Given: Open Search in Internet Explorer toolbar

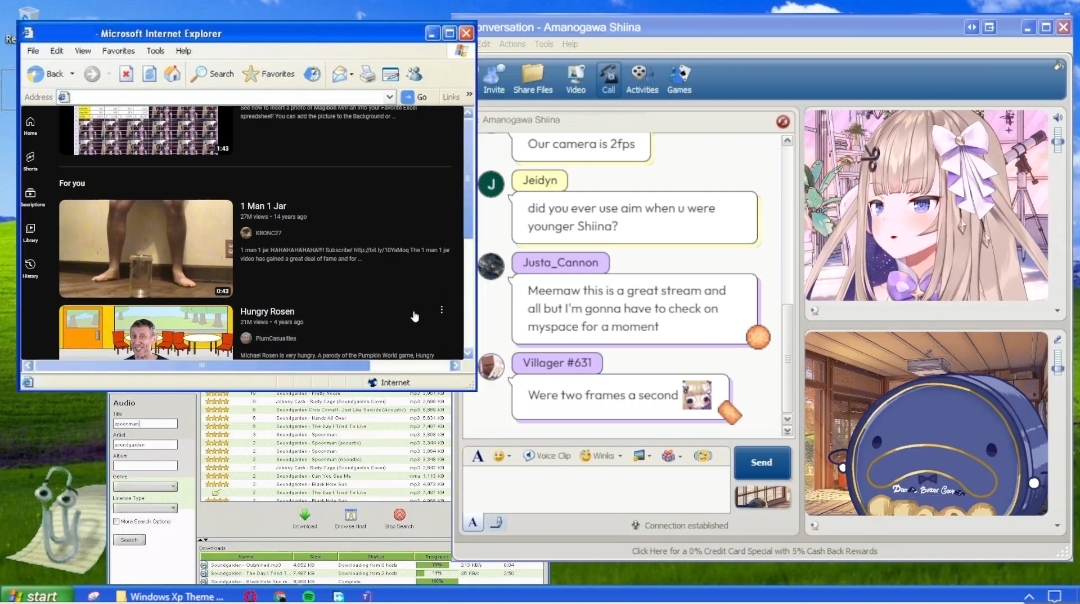Looking at the screenshot, I should pyautogui.click(x=213, y=74).
